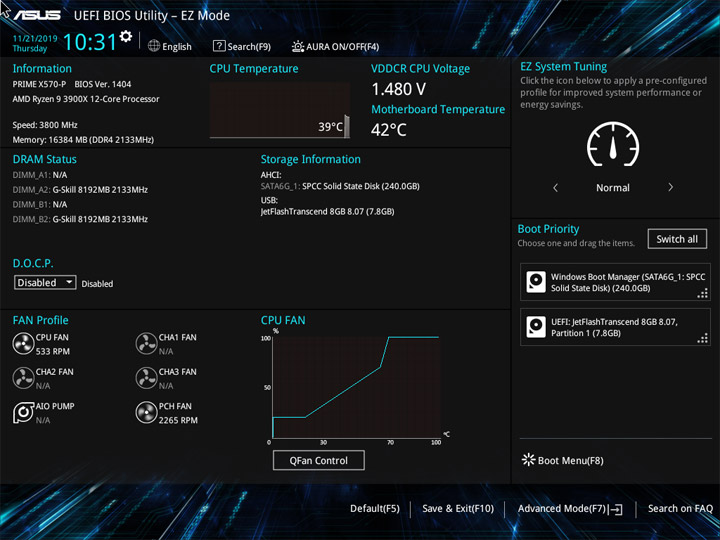
Task: Click the ASUS logo
Action: 37,15
